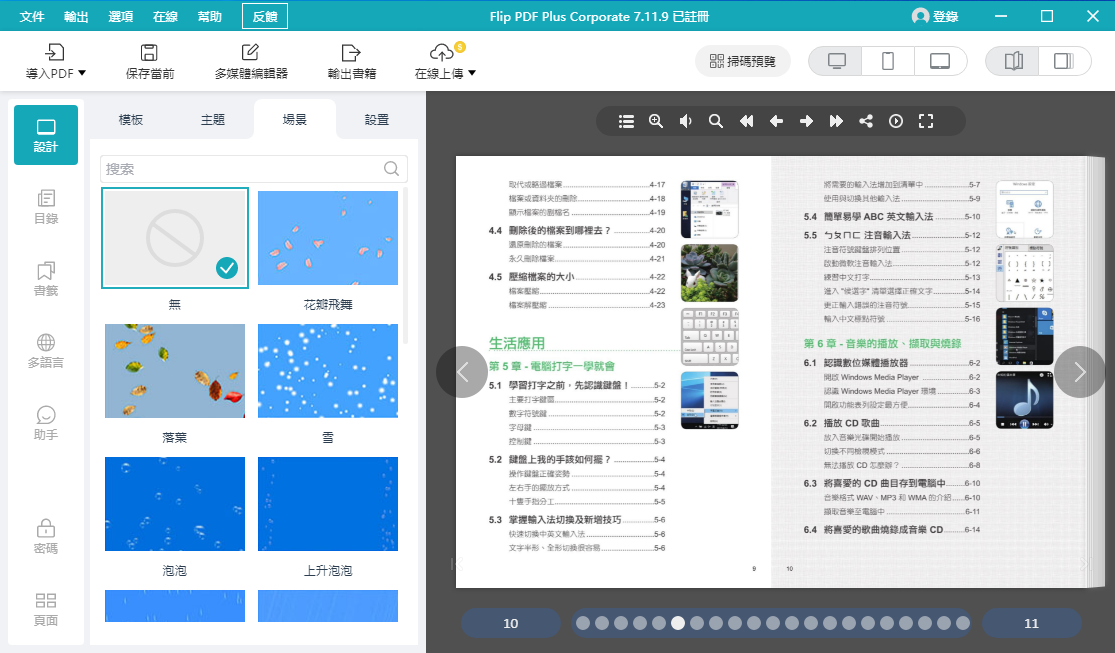
Task: Click the page progress dots slider
Action: 770,623
